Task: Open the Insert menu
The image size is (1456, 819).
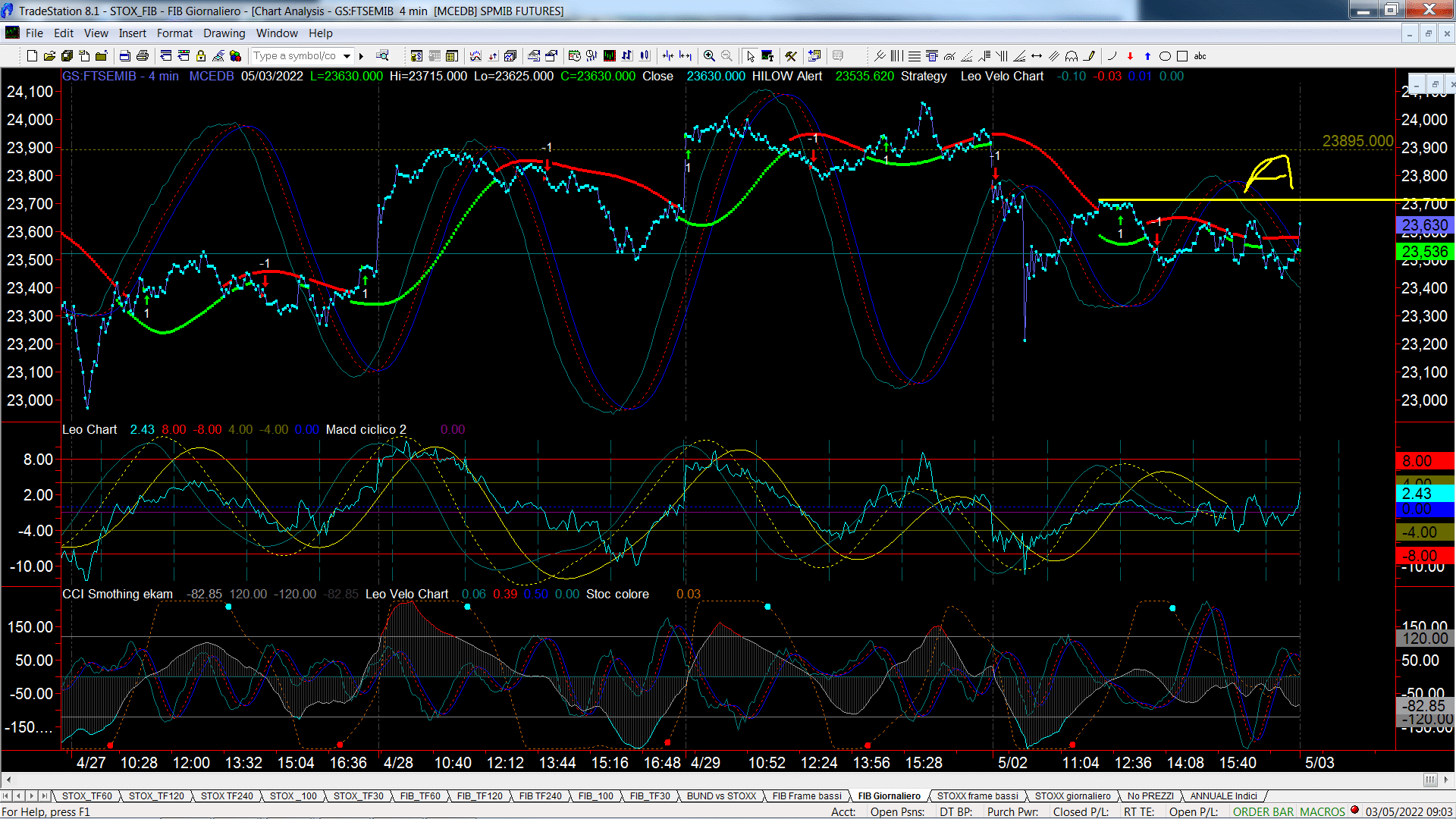Action: (133, 33)
